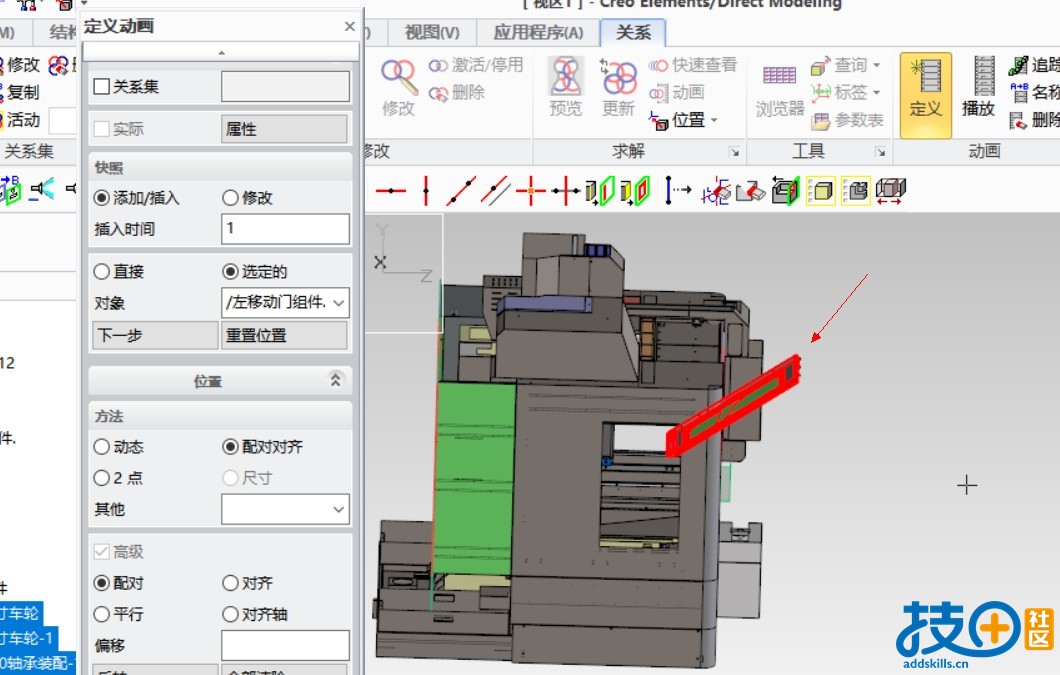Click the 插入时间 input field
The image size is (1060, 675).
pyautogui.click(x=285, y=229)
